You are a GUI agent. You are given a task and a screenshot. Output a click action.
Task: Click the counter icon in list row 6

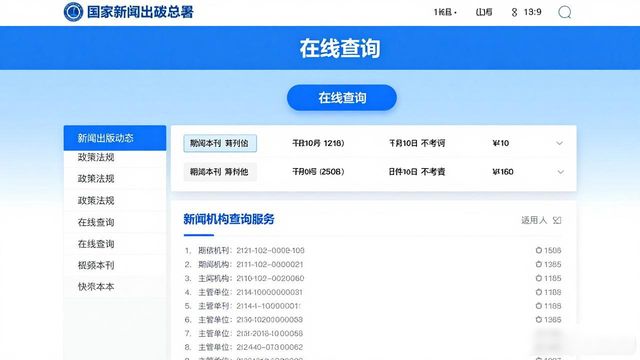[539, 320]
